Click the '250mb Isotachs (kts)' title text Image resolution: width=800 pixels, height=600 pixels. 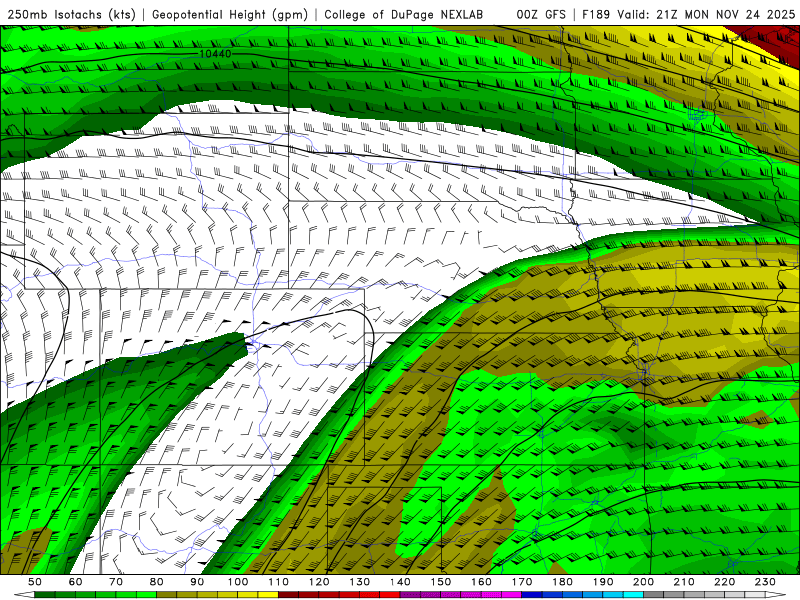coord(72,14)
